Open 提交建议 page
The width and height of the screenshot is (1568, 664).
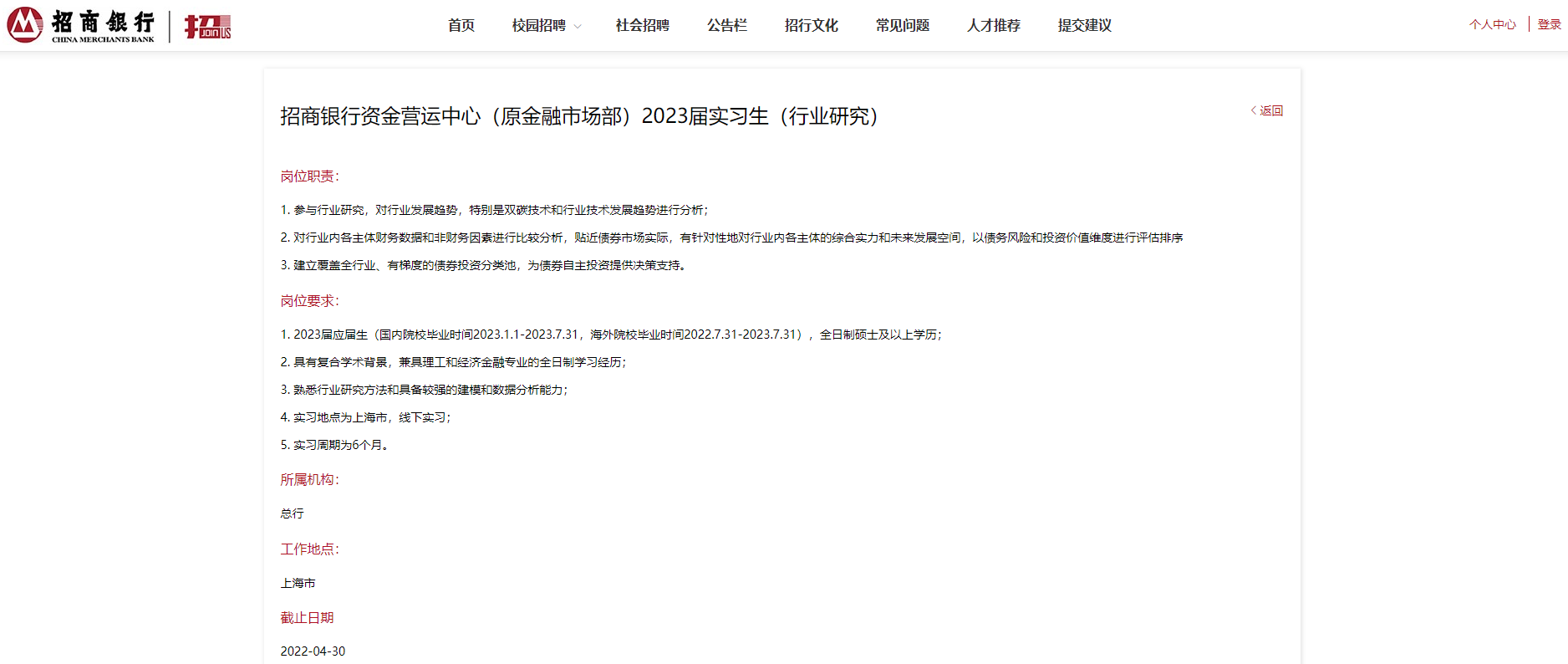tap(1085, 25)
